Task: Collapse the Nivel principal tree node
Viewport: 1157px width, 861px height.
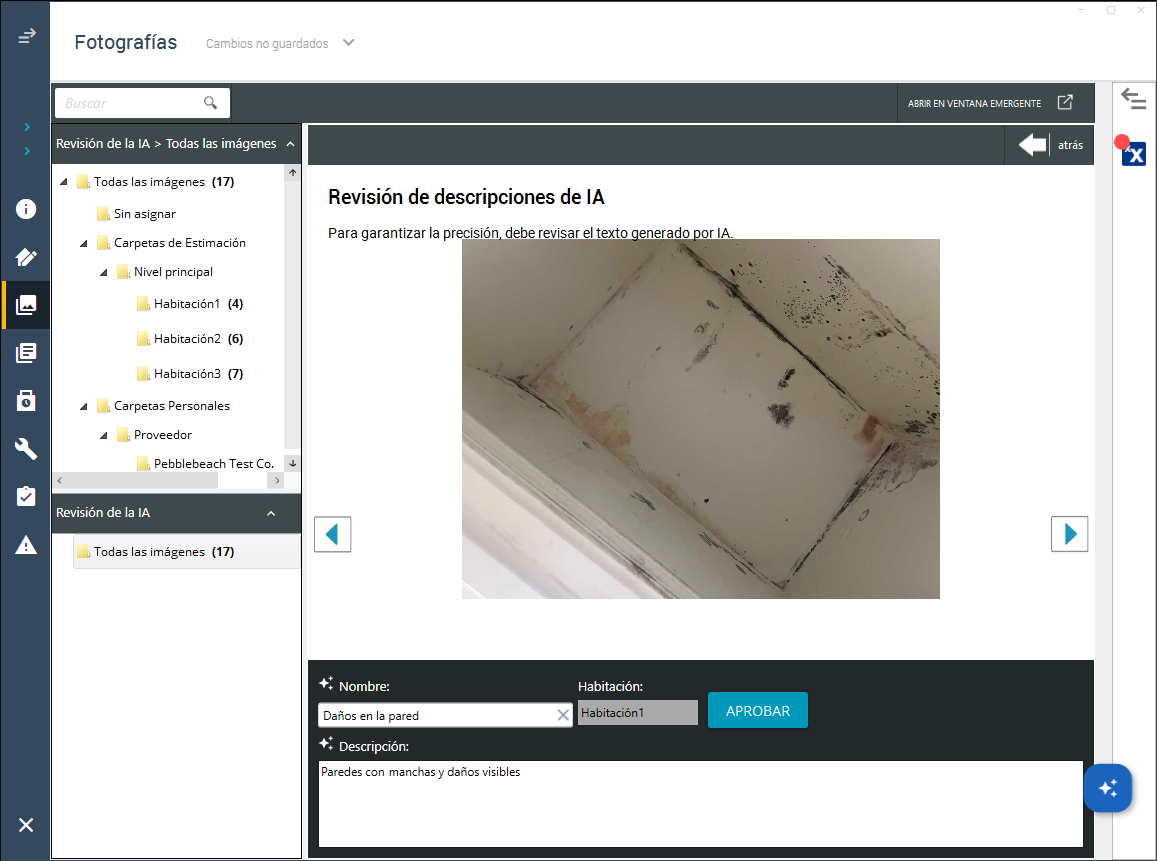Action: [103, 272]
